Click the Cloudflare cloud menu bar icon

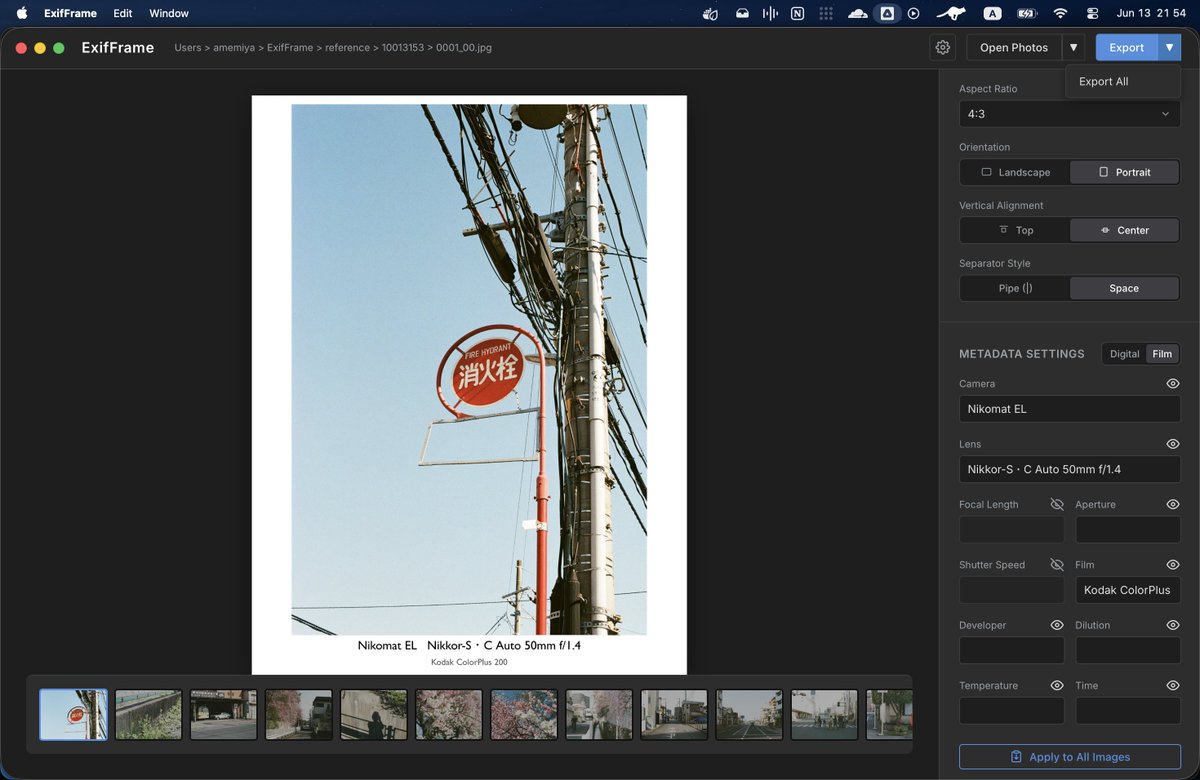tap(857, 13)
